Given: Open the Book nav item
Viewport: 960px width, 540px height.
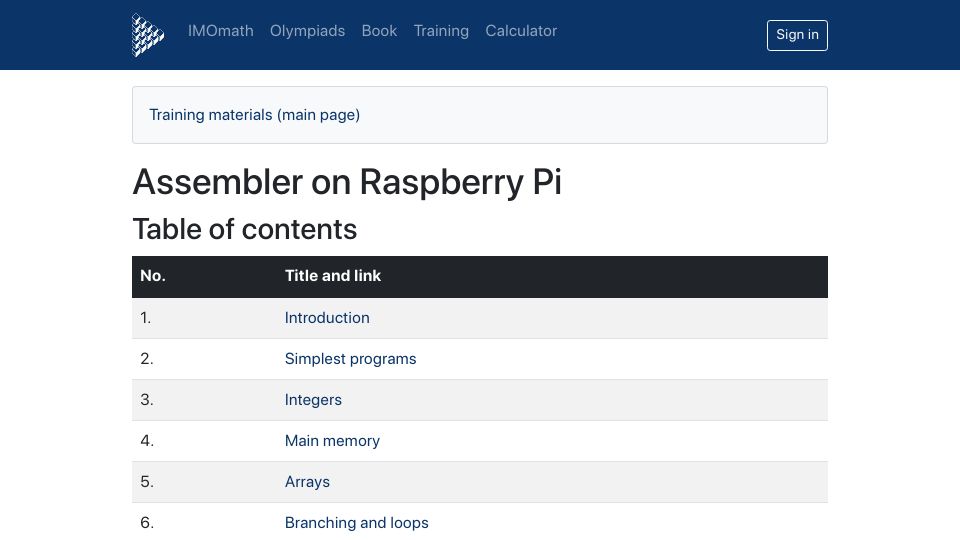Looking at the screenshot, I should tap(379, 31).
